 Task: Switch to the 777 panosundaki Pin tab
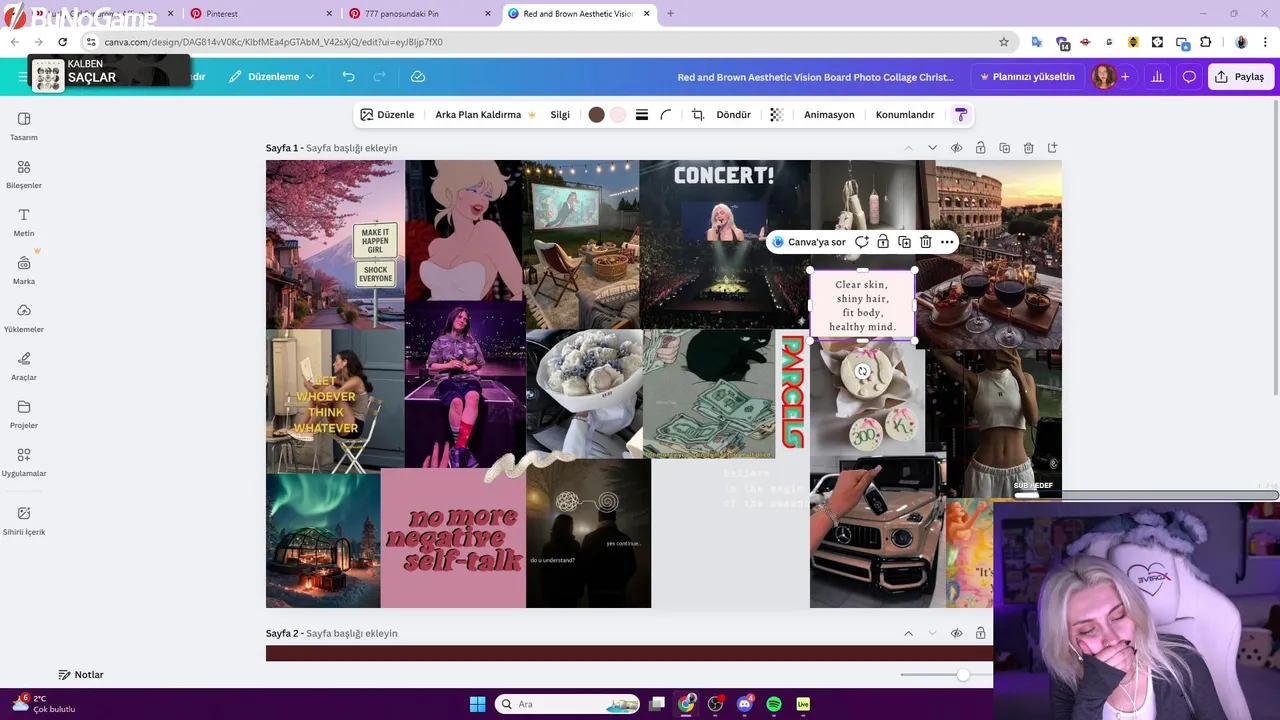(420, 14)
